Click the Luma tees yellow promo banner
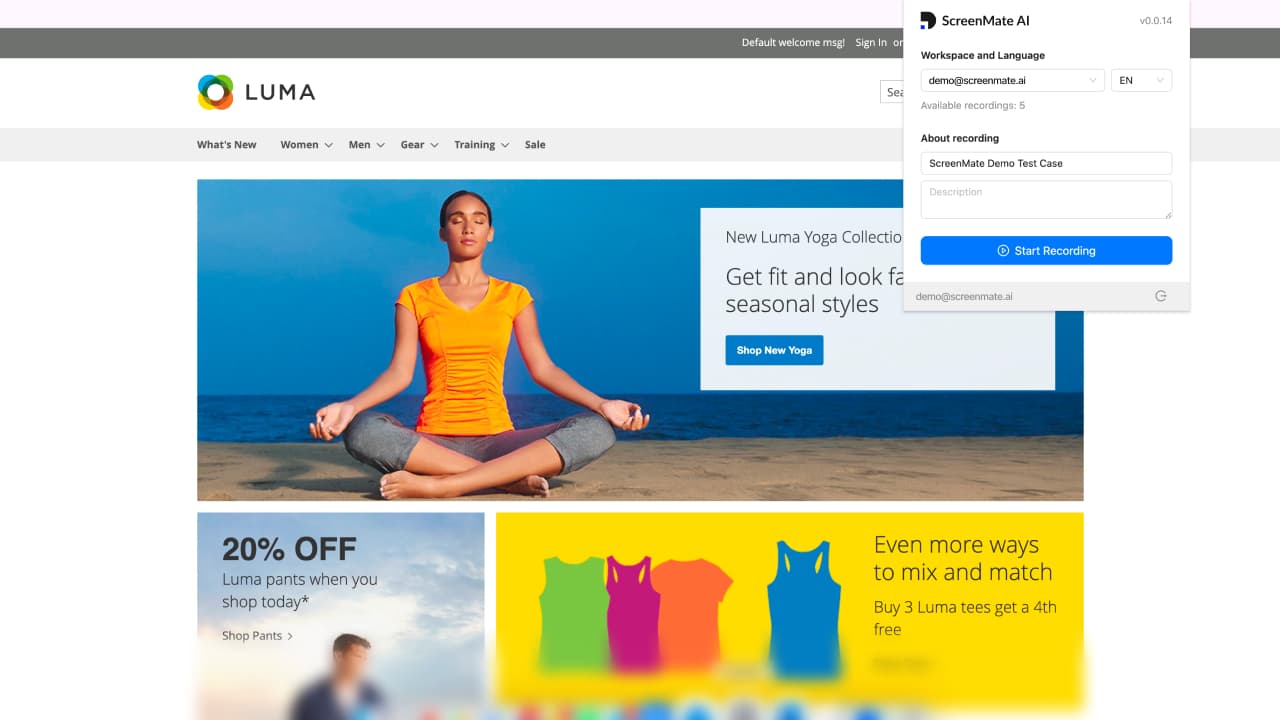1280x720 pixels. click(790, 608)
